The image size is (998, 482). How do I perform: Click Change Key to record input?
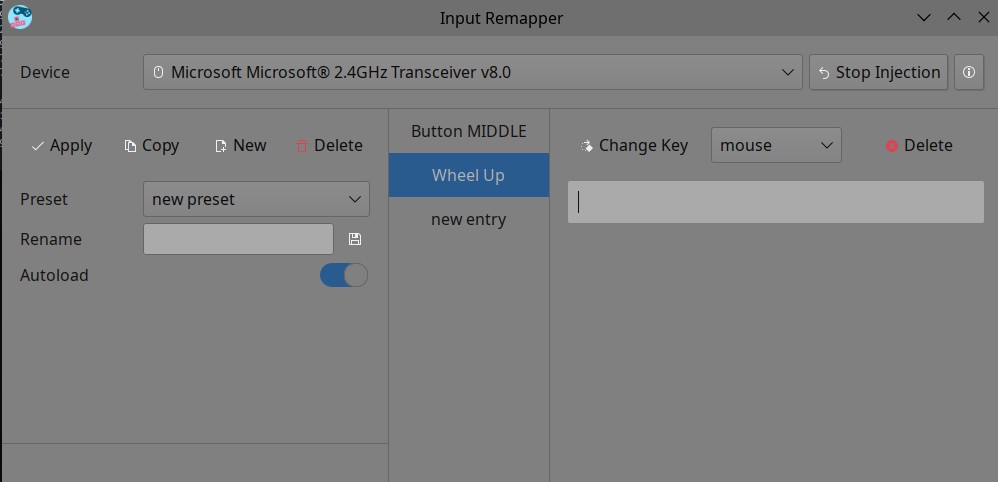634,145
